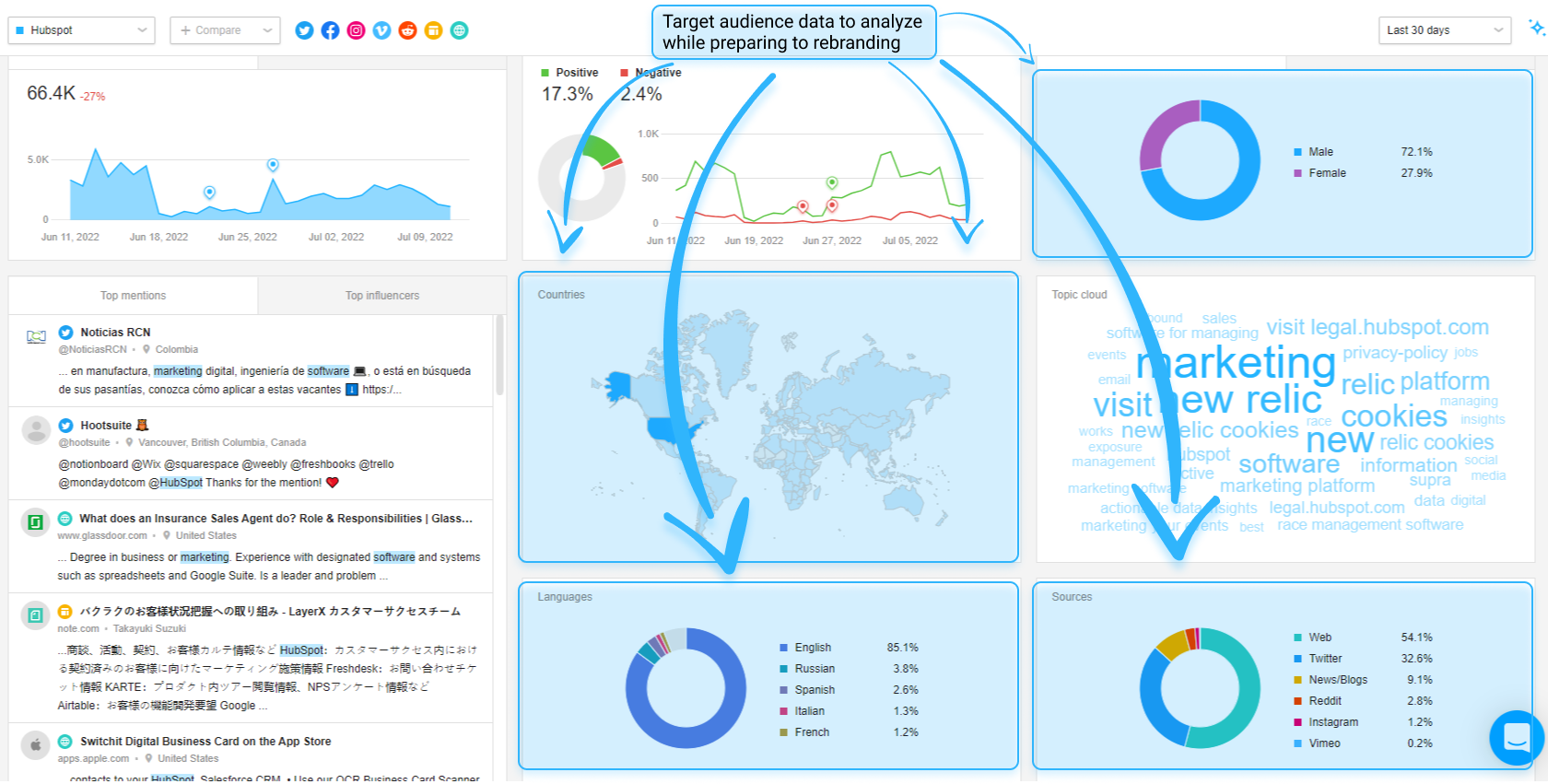Filter by Web globe icon in top bar
1548x784 pixels.
point(459,30)
